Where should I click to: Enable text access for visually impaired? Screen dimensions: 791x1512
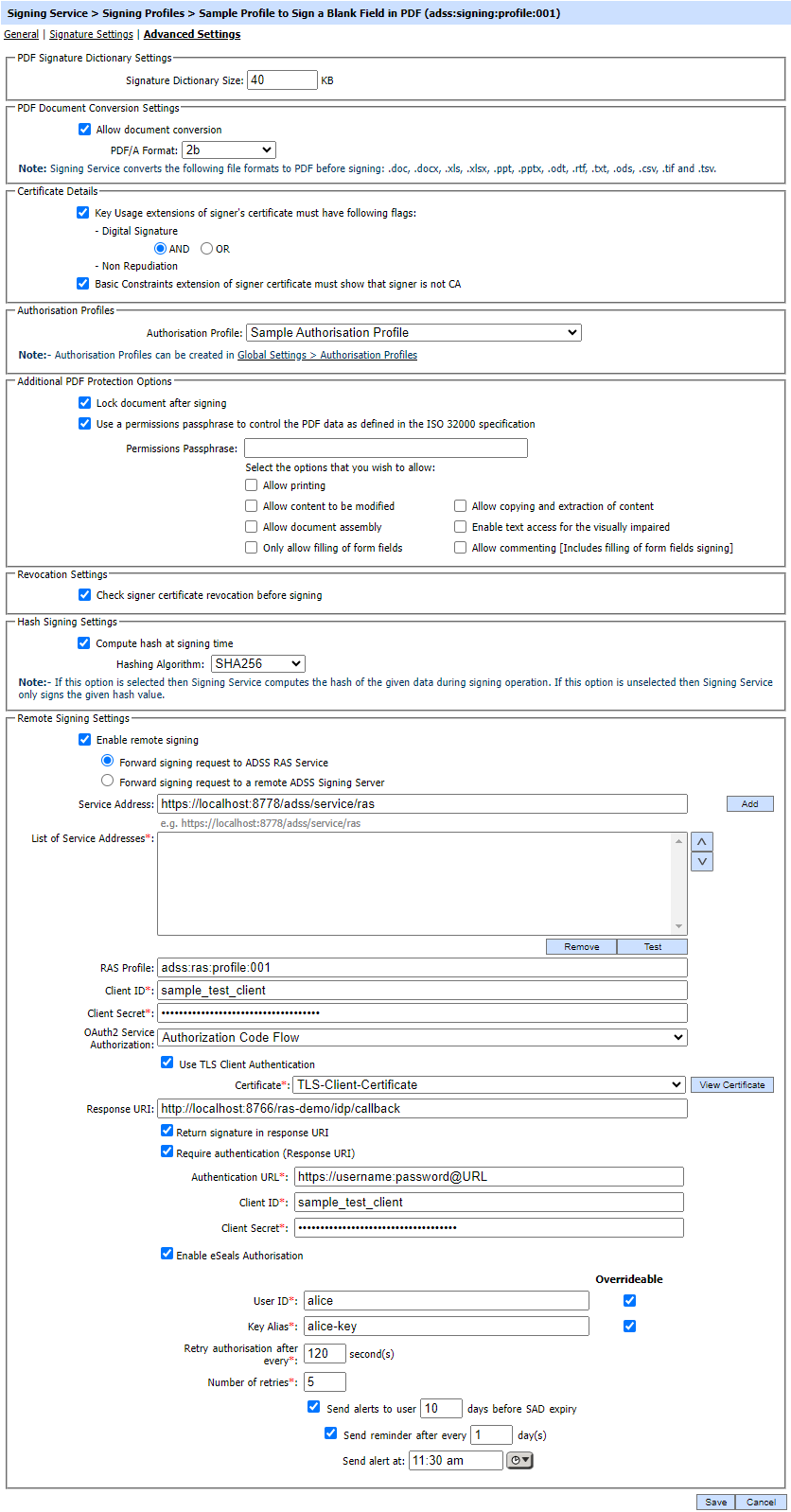tap(460, 526)
